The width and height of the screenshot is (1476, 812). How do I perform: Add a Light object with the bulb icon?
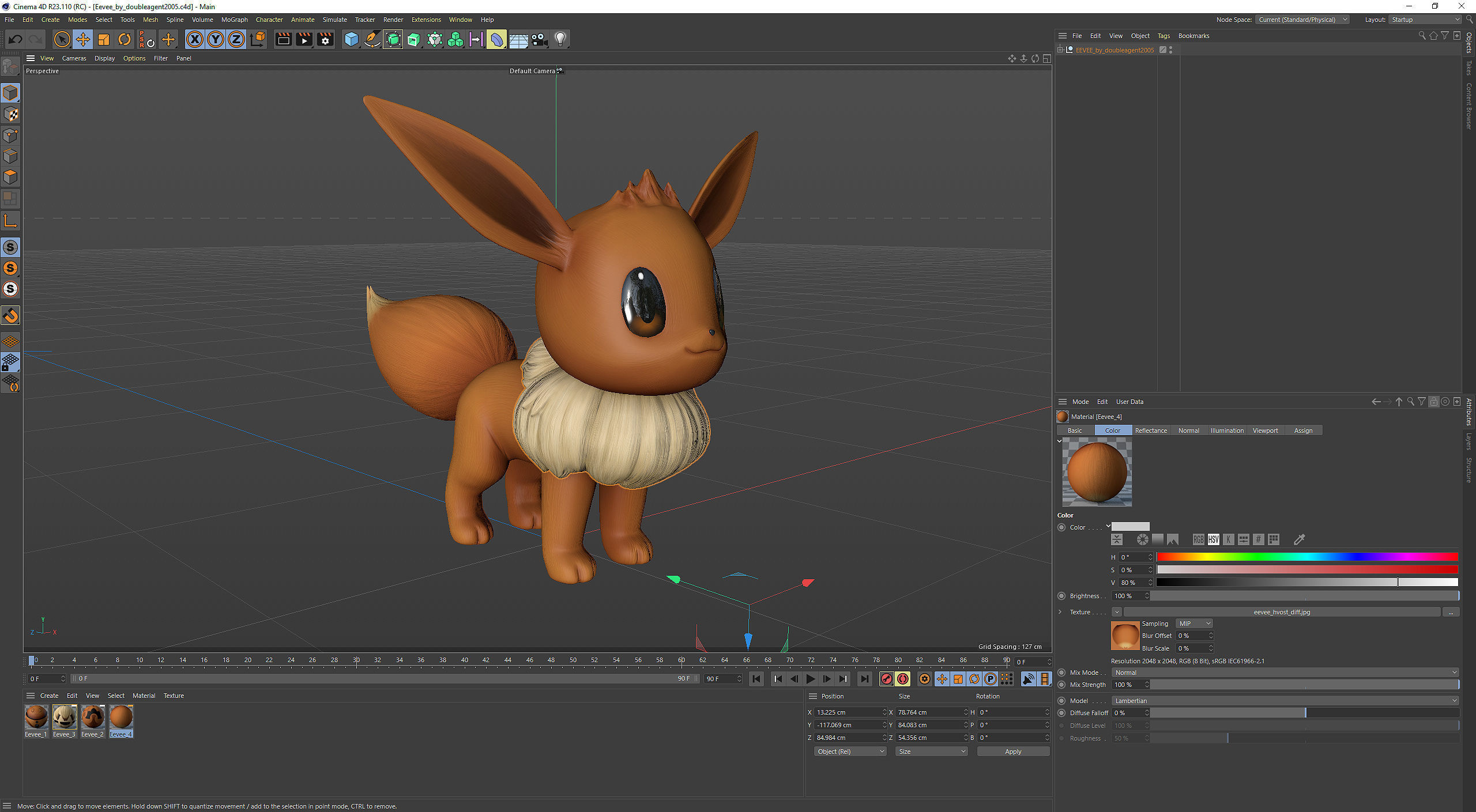coord(560,39)
